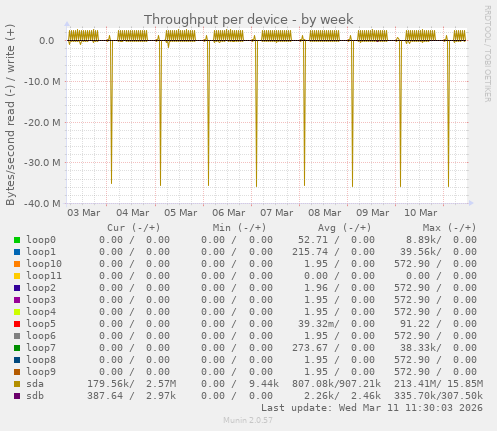Click the Bytes/second read/write axis title

(10, 115)
